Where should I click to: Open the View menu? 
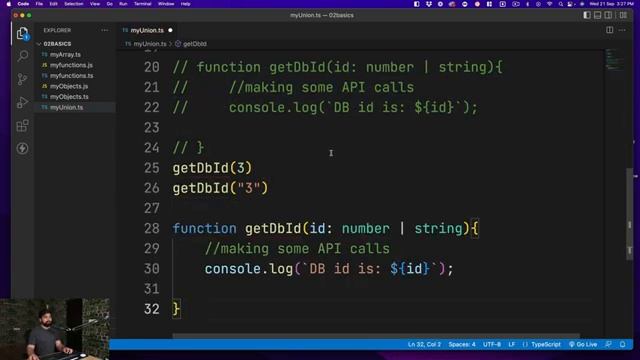tap(95, 4)
